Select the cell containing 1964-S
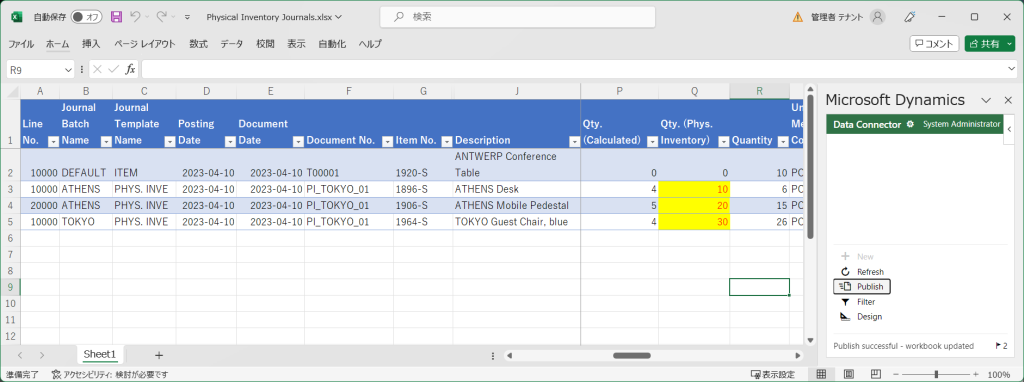Viewport: 1024px width, 382px height. coord(423,221)
